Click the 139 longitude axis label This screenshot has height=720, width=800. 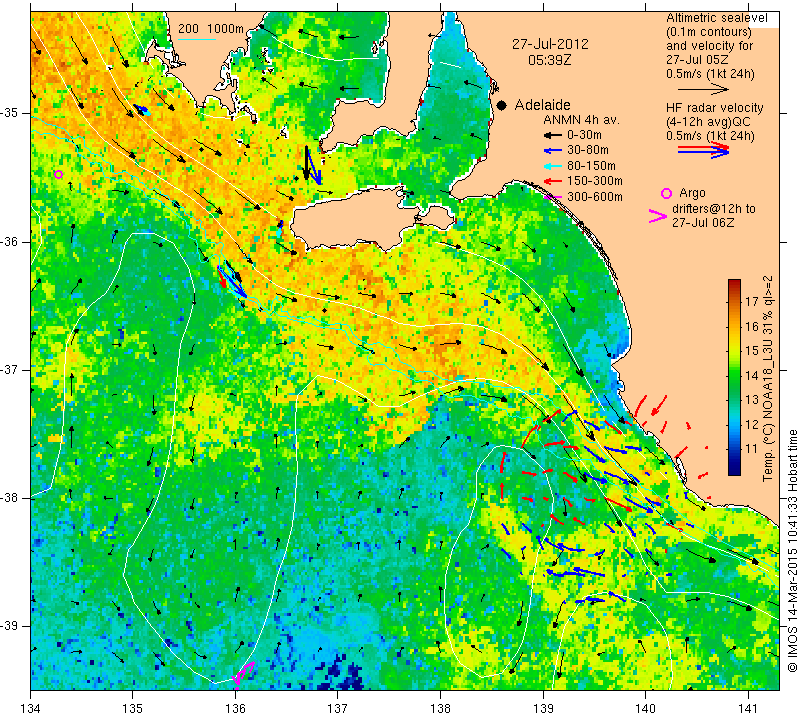coord(543,709)
